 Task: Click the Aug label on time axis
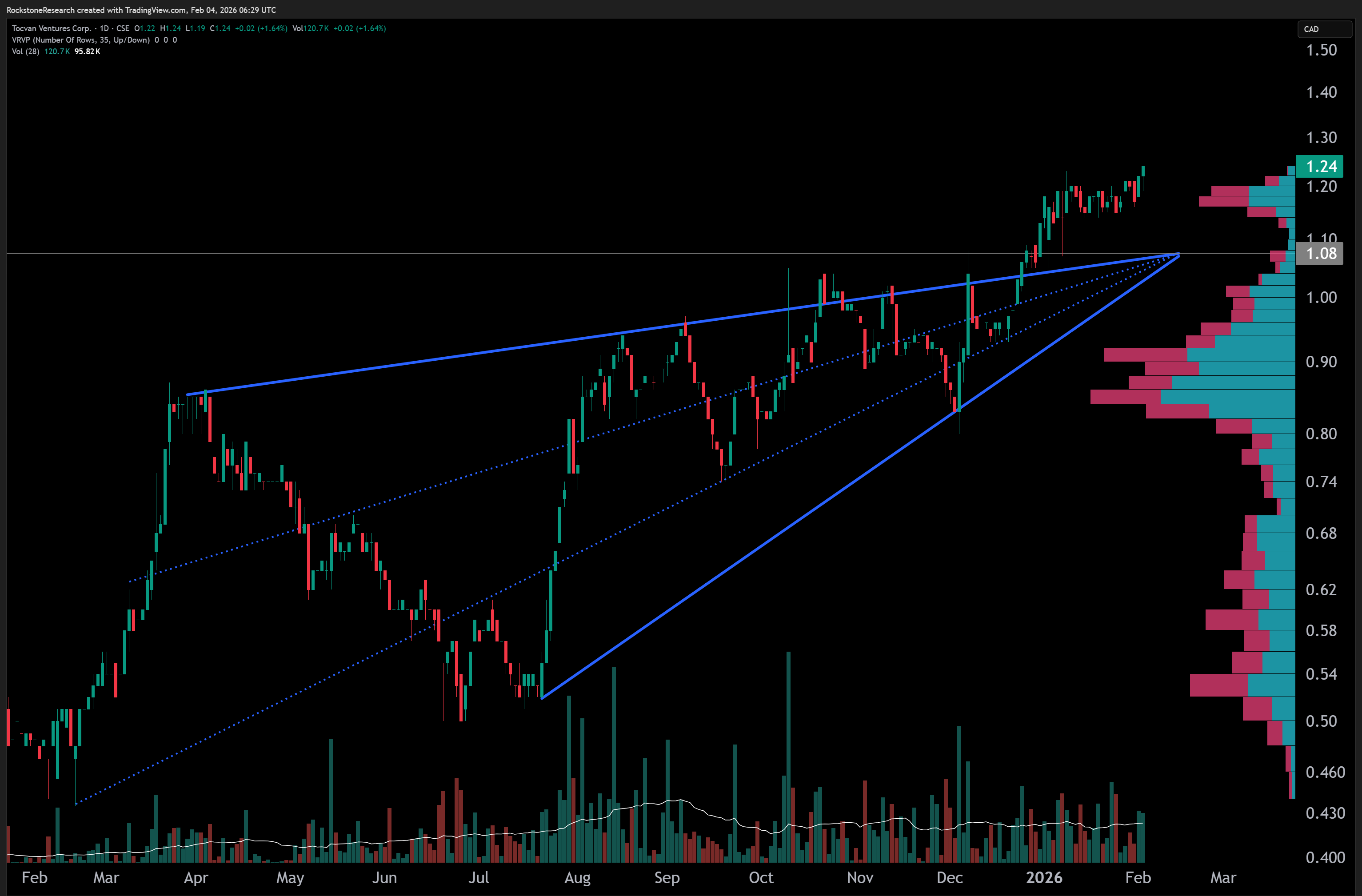click(x=577, y=877)
